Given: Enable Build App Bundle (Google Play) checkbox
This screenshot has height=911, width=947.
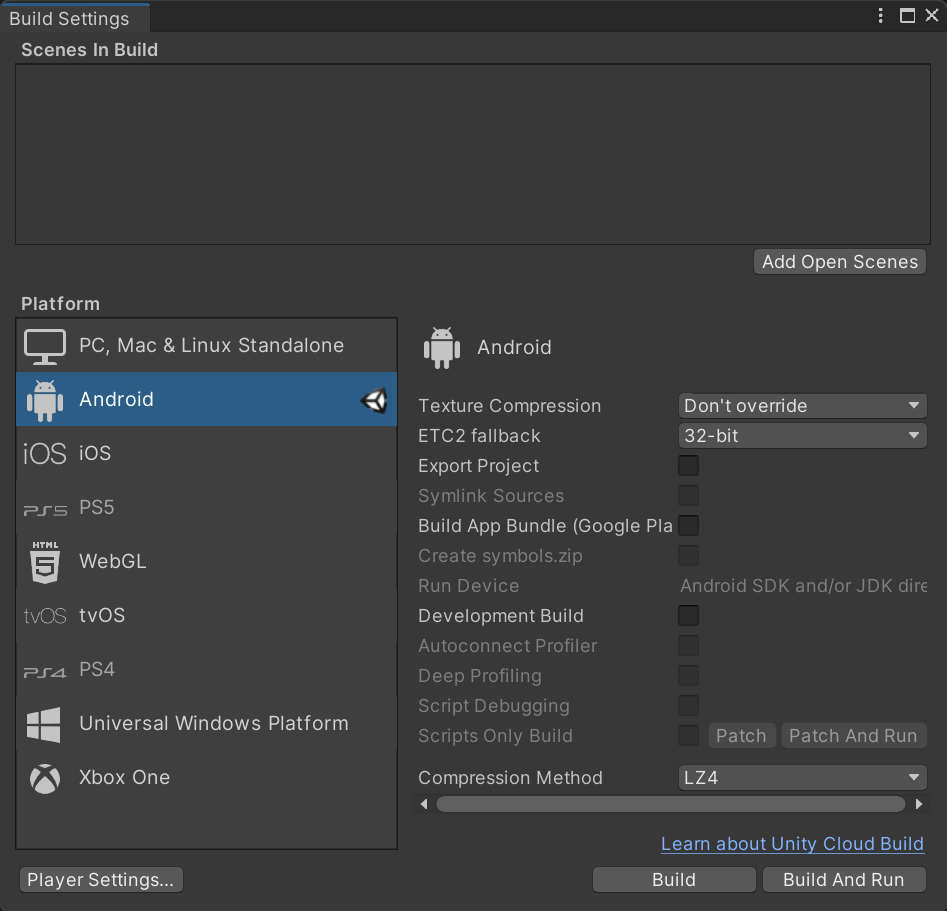Looking at the screenshot, I should tap(689, 526).
